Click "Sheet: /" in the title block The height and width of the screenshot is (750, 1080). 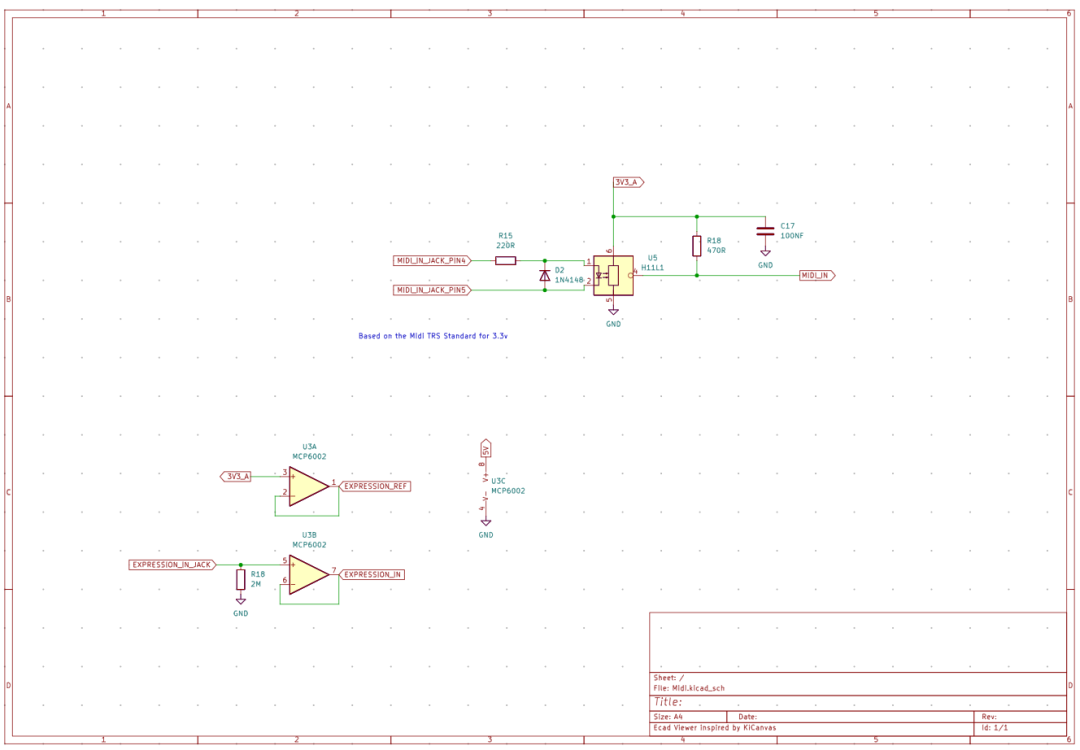tap(668, 678)
